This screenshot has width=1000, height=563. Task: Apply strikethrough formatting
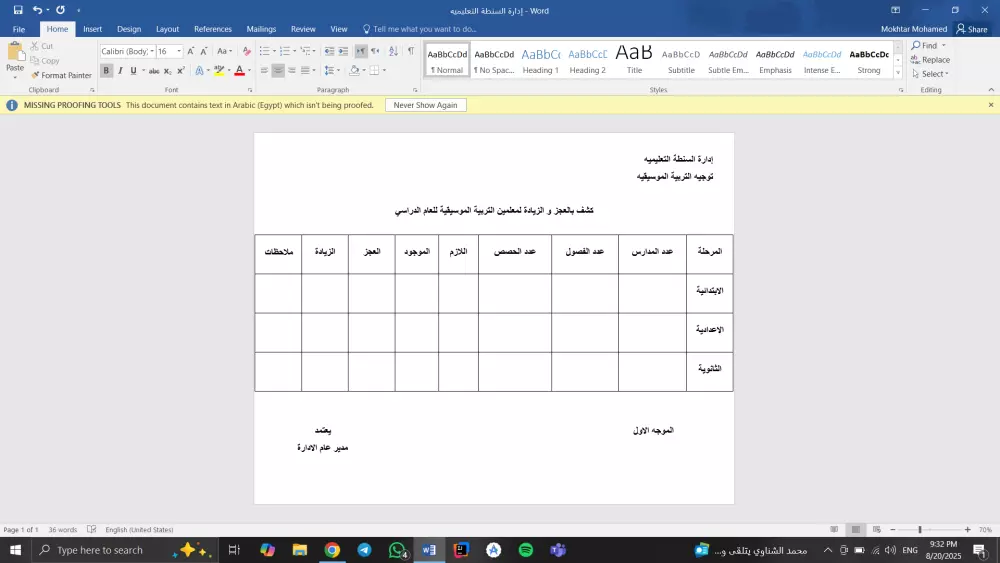pyautogui.click(x=154, y=71)
